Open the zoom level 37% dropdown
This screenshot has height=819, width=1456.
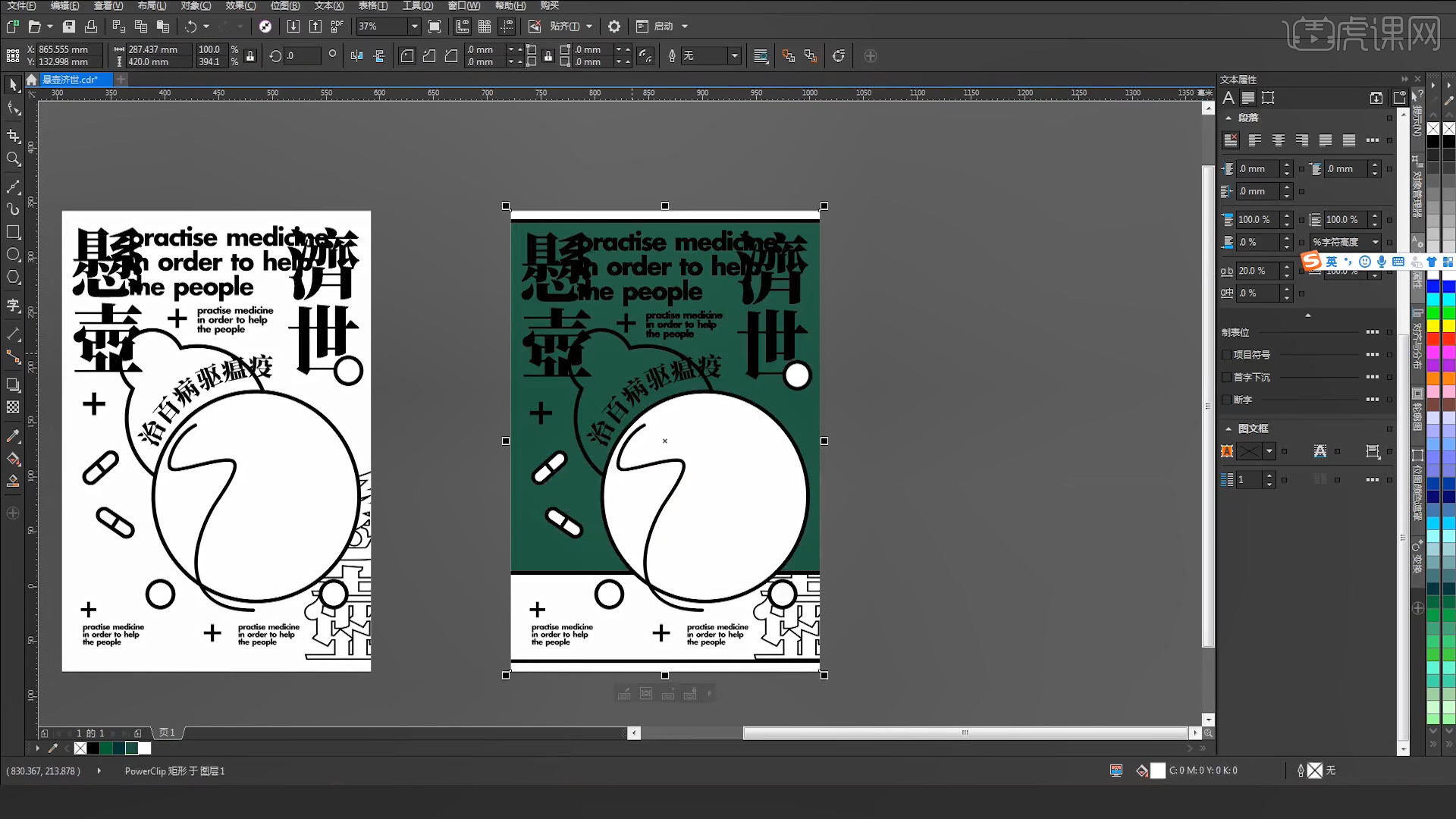click(x=414, y=26)
